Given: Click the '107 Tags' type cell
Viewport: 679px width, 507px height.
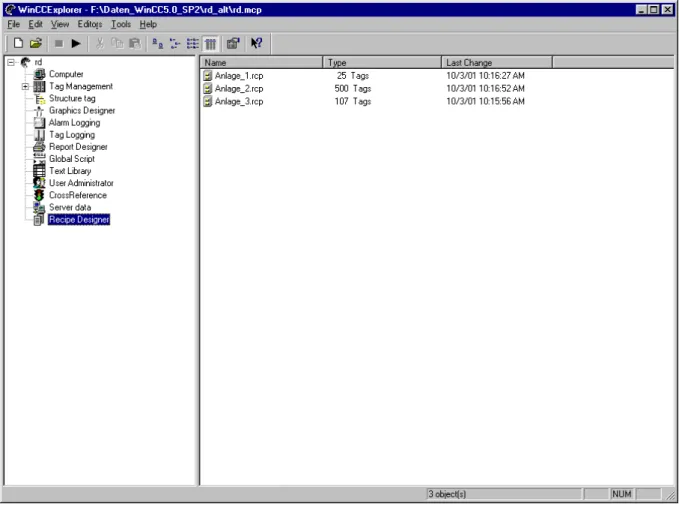Looking at the screenshot, I should pyautogui.click(x=352, y=102).
